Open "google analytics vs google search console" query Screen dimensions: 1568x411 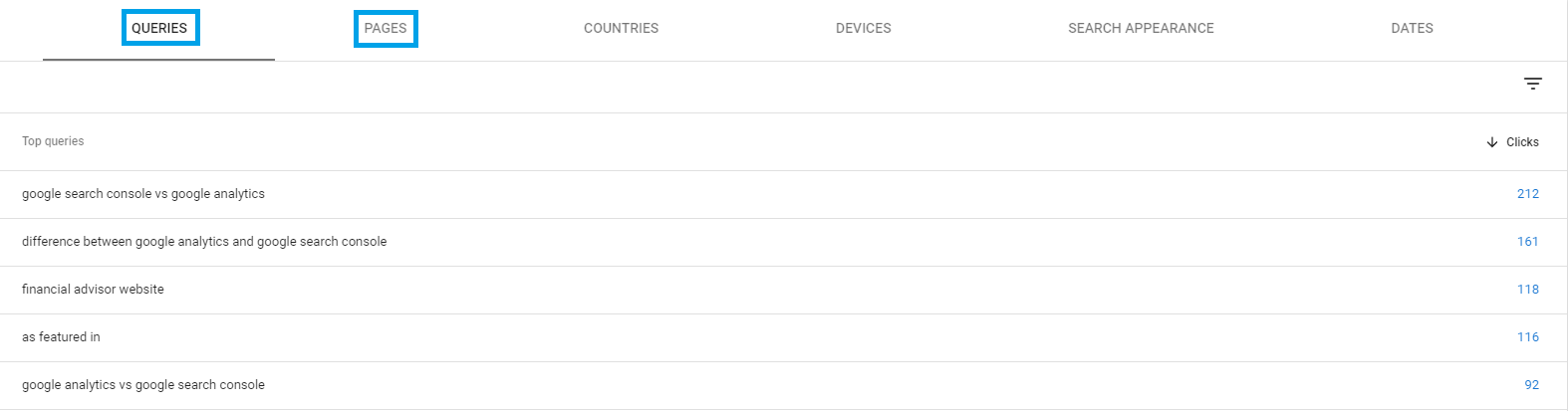(143, 385)
